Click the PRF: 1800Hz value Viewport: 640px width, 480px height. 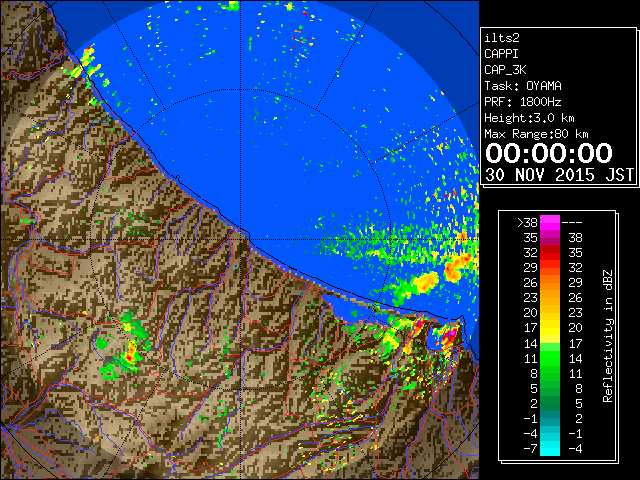point(523,102)
